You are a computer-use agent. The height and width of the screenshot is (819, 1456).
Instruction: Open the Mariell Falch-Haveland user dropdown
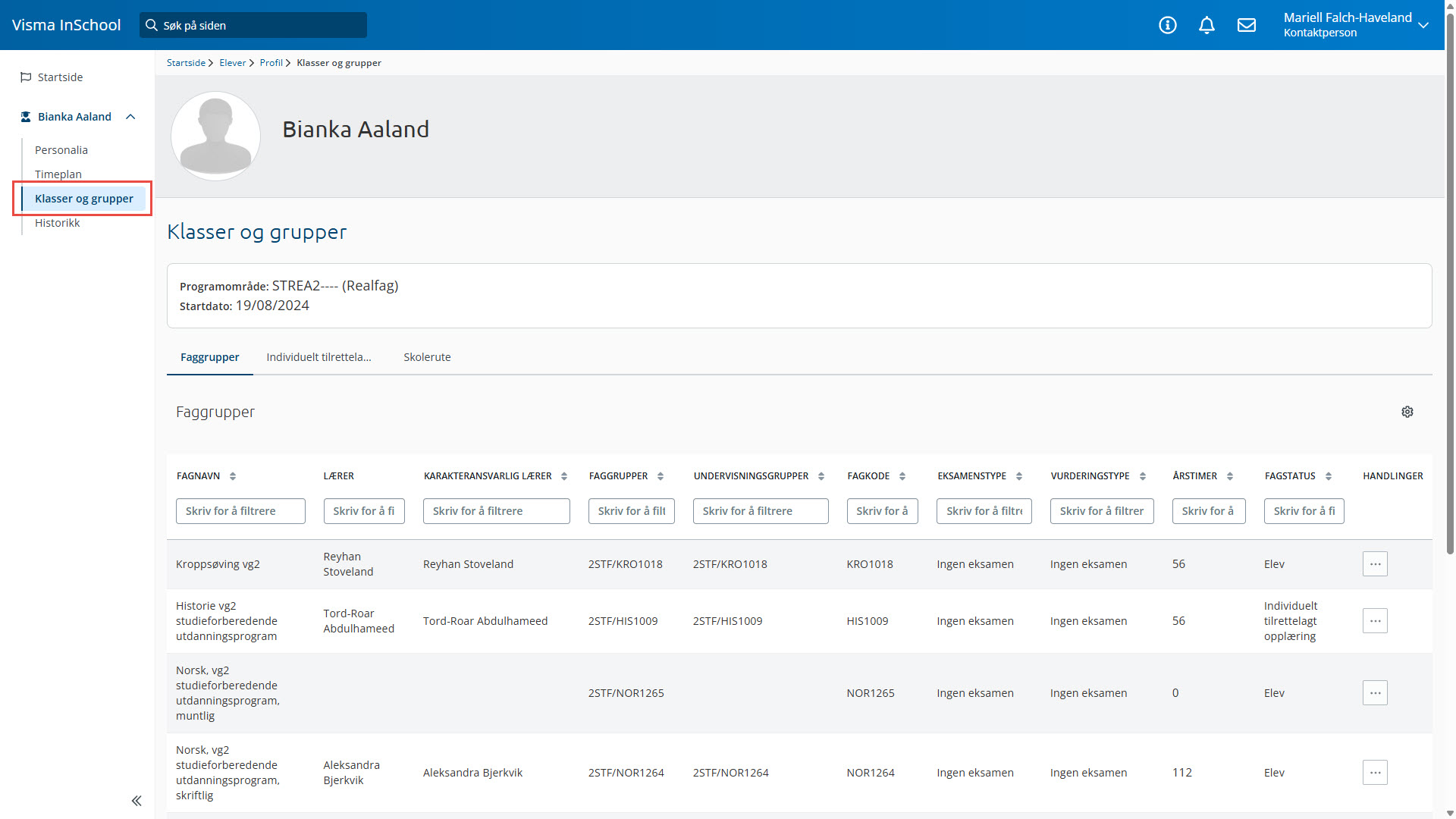[1356, 25]
